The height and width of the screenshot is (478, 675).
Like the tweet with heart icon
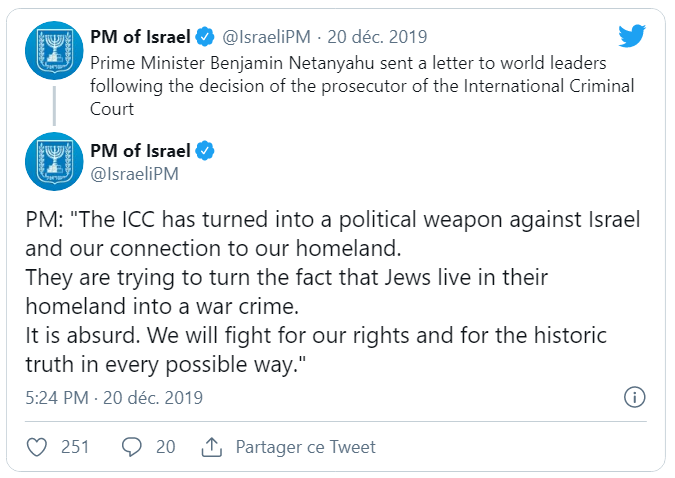click(x=37, y=447)
